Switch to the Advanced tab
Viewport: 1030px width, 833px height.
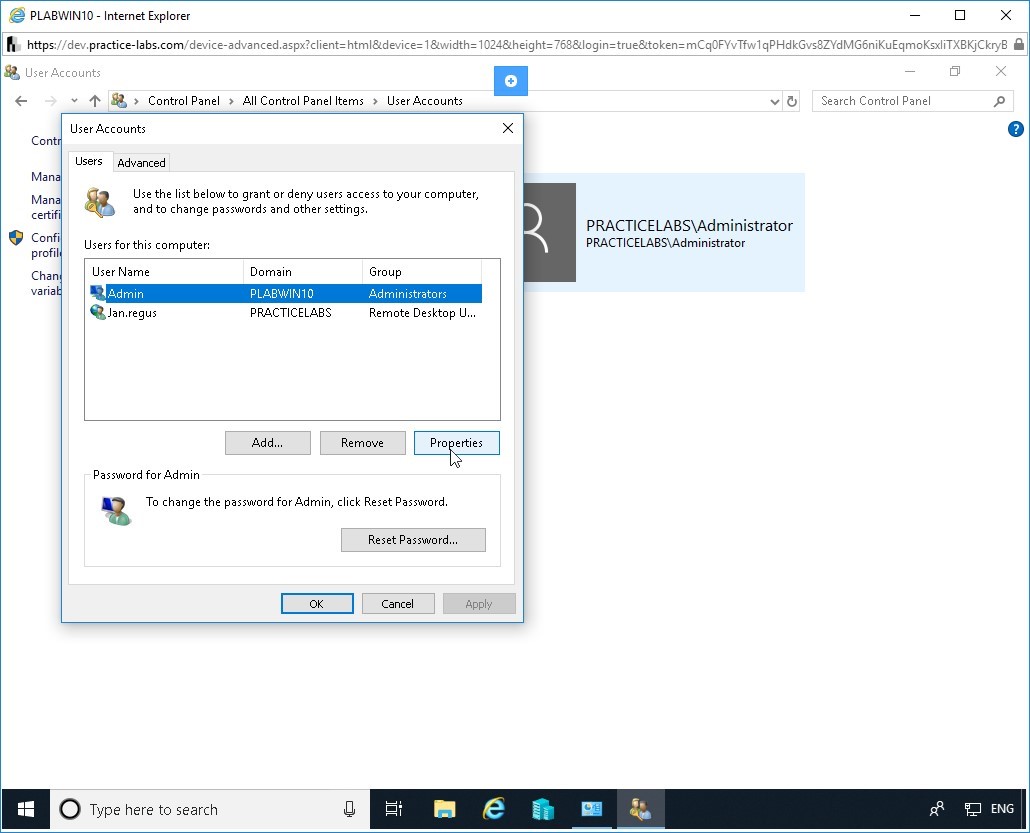[141, 163]
